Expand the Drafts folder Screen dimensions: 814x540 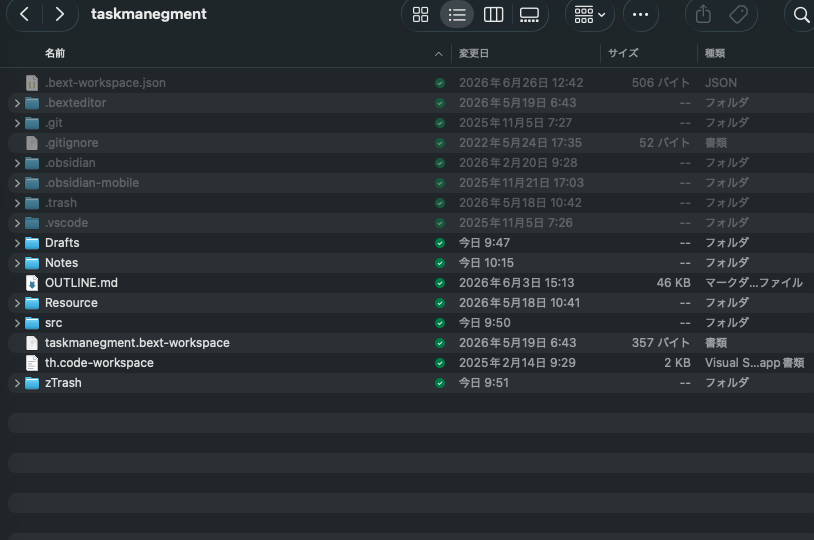click(17, 243)
